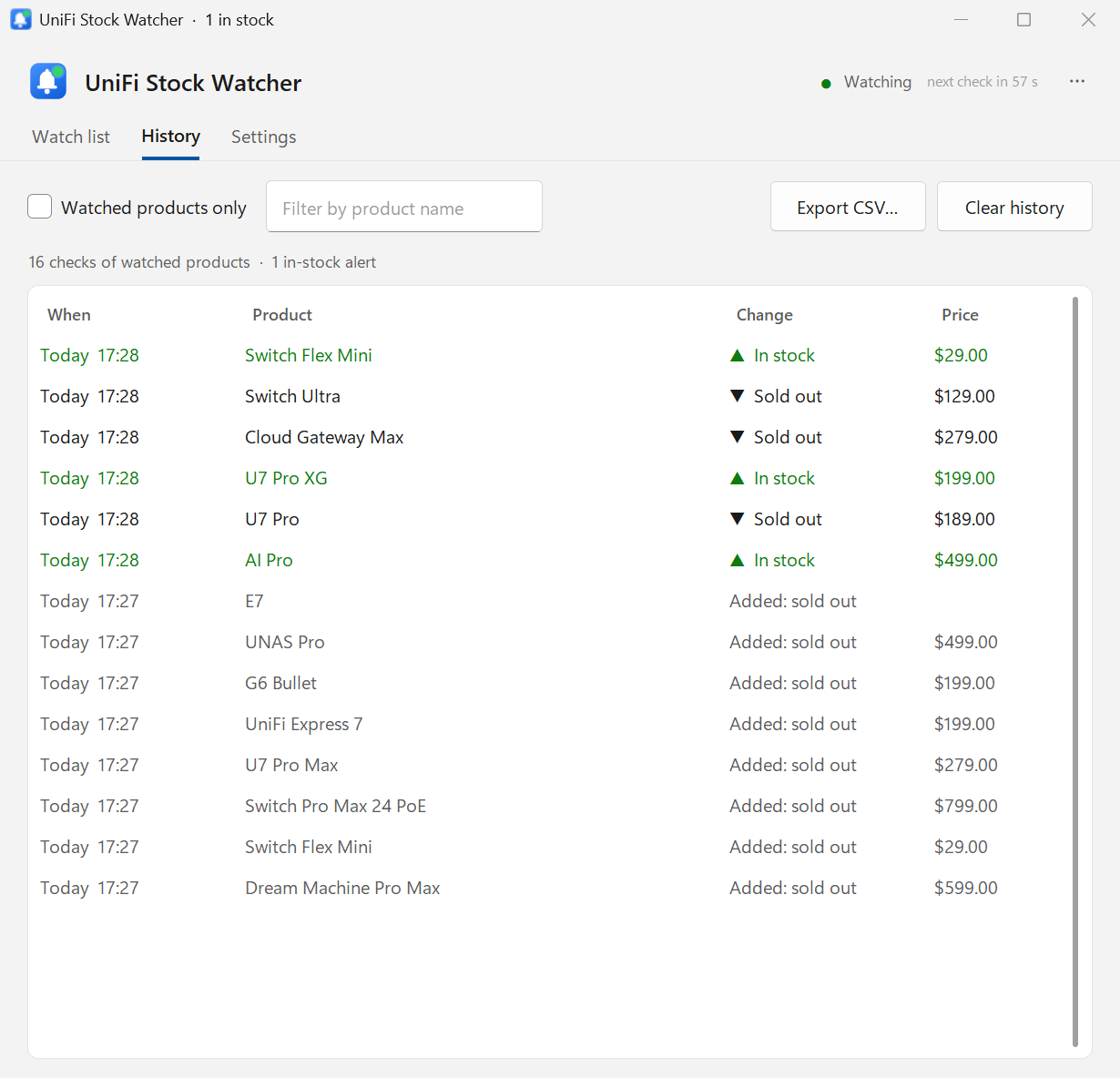Switch to the Watch list tab
1120x1078 pixels.
(x=71, y=137)
